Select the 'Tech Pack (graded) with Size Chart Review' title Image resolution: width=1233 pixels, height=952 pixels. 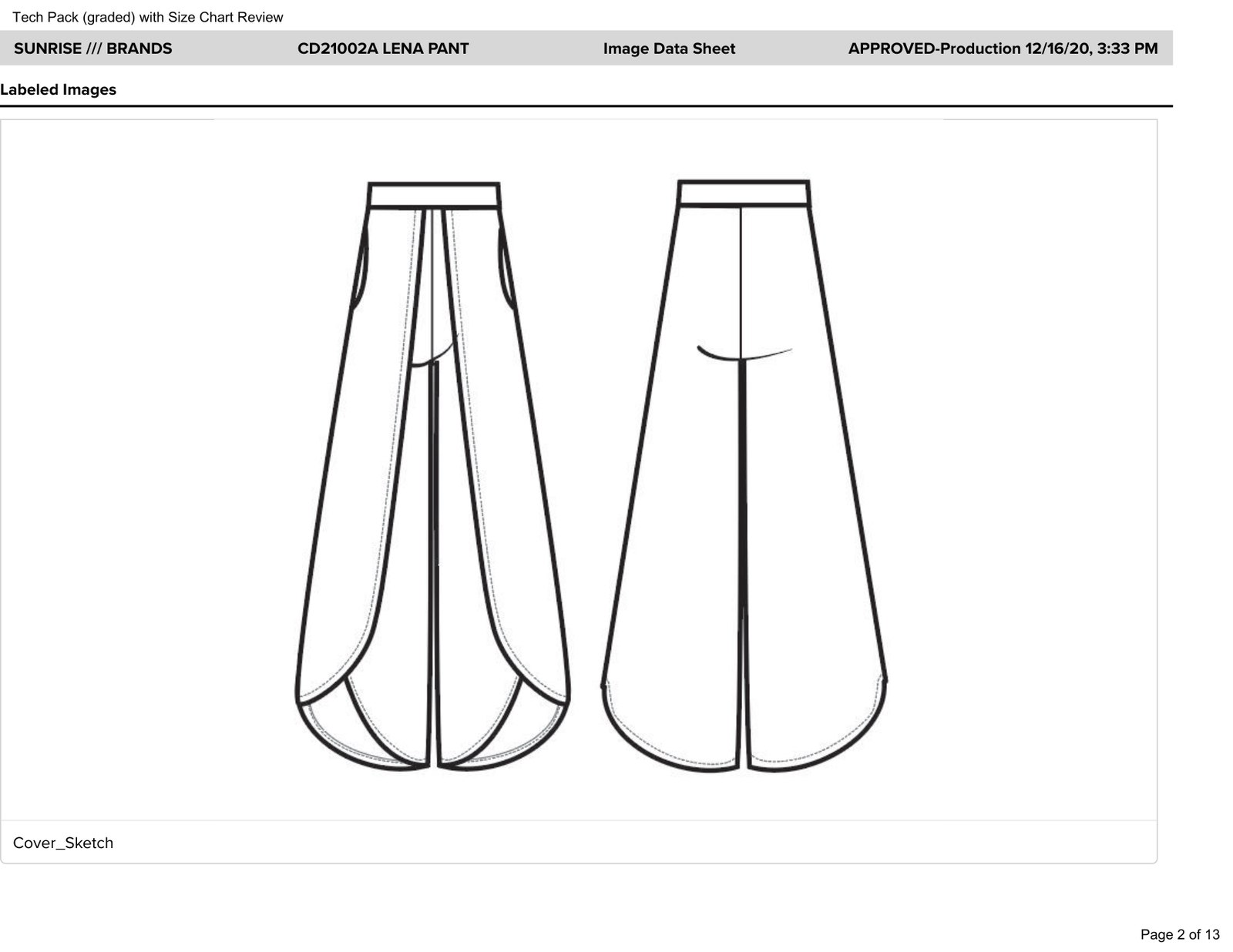coord(148,17)
